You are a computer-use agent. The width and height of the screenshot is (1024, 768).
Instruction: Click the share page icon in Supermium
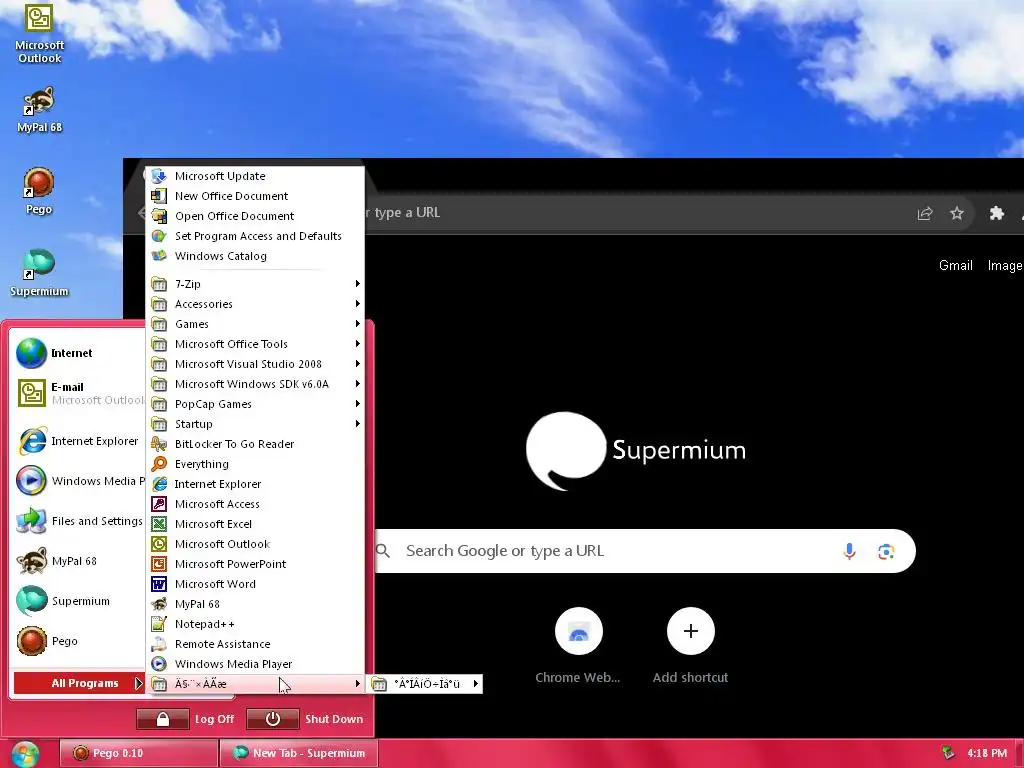[x=925, y=213]
